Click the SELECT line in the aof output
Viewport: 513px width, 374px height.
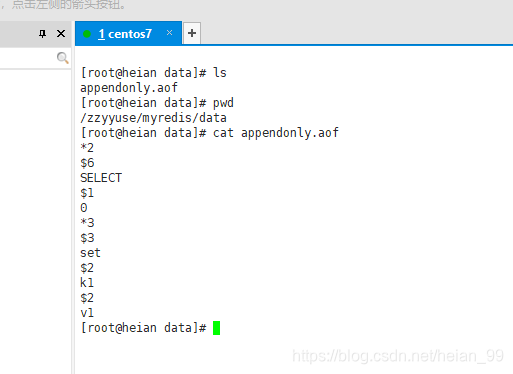[x=101, y=178]
